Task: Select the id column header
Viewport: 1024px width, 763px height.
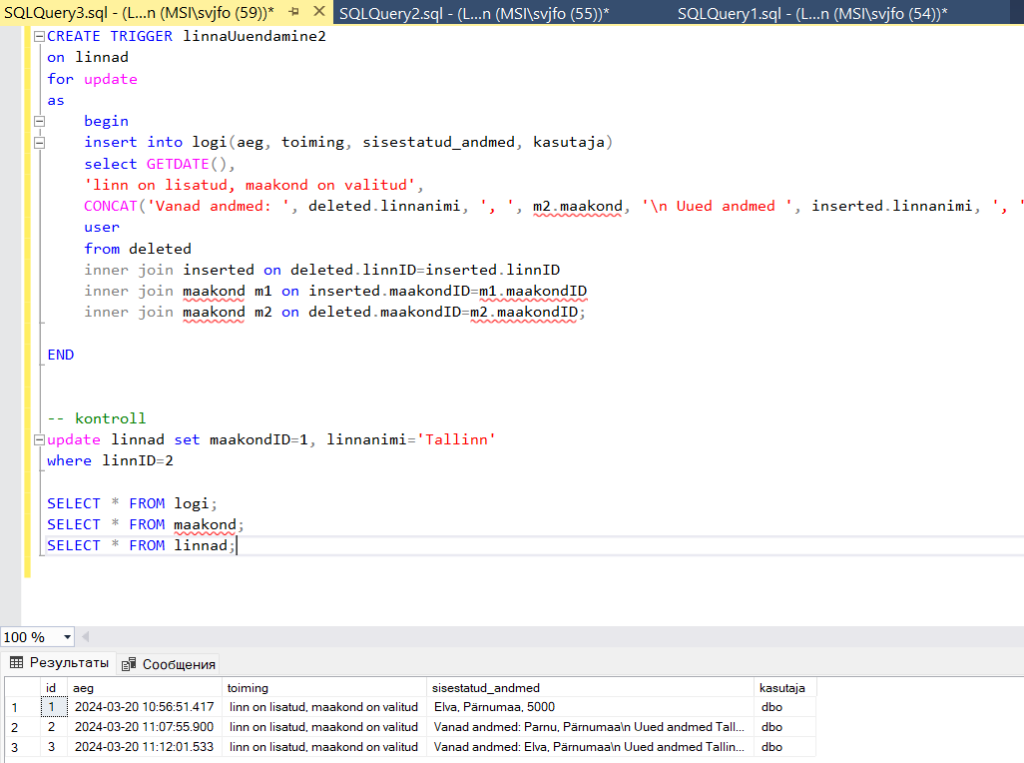Action: pyautogui.click(x=54, y=688)
